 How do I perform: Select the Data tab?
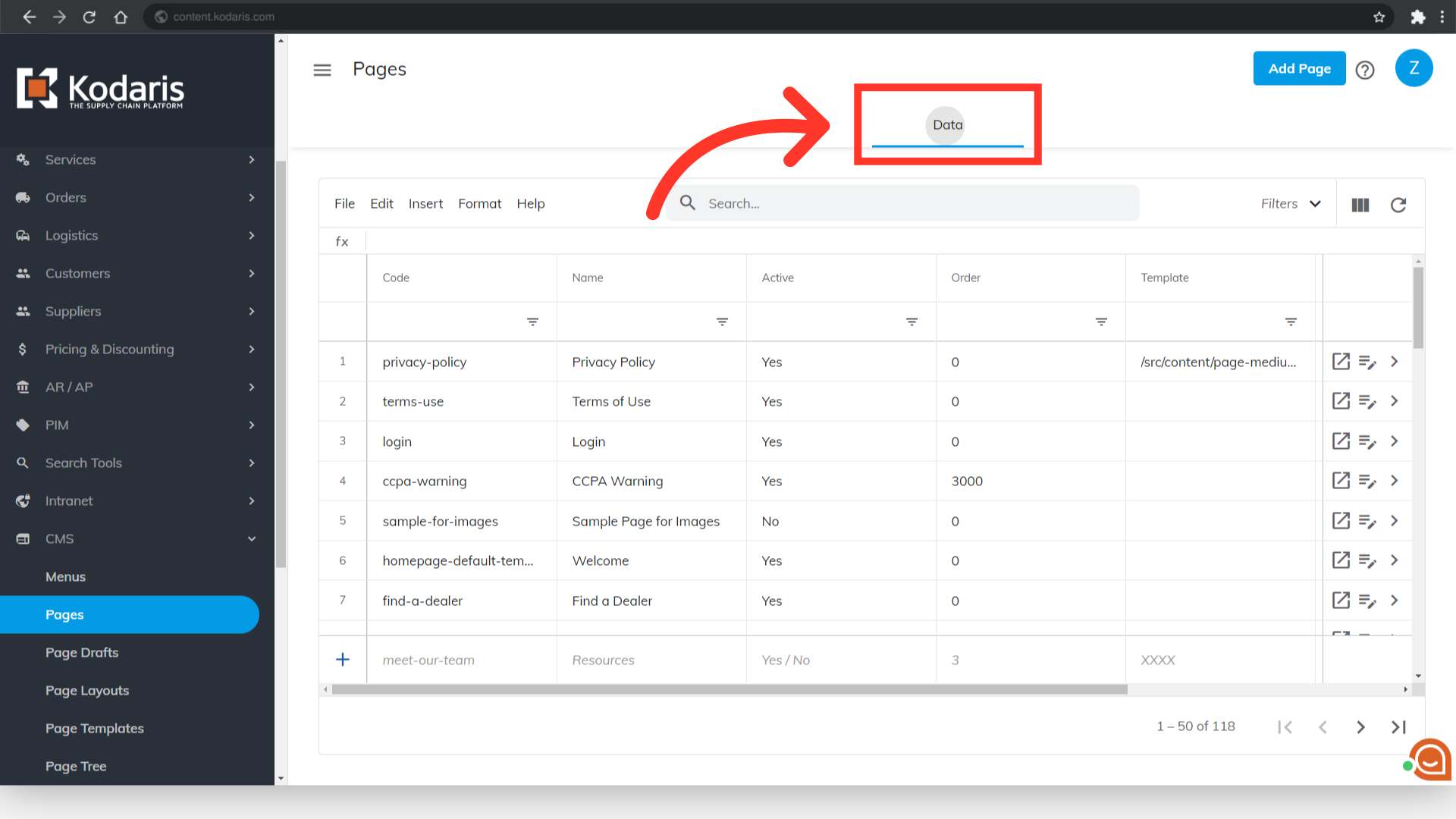947,125
